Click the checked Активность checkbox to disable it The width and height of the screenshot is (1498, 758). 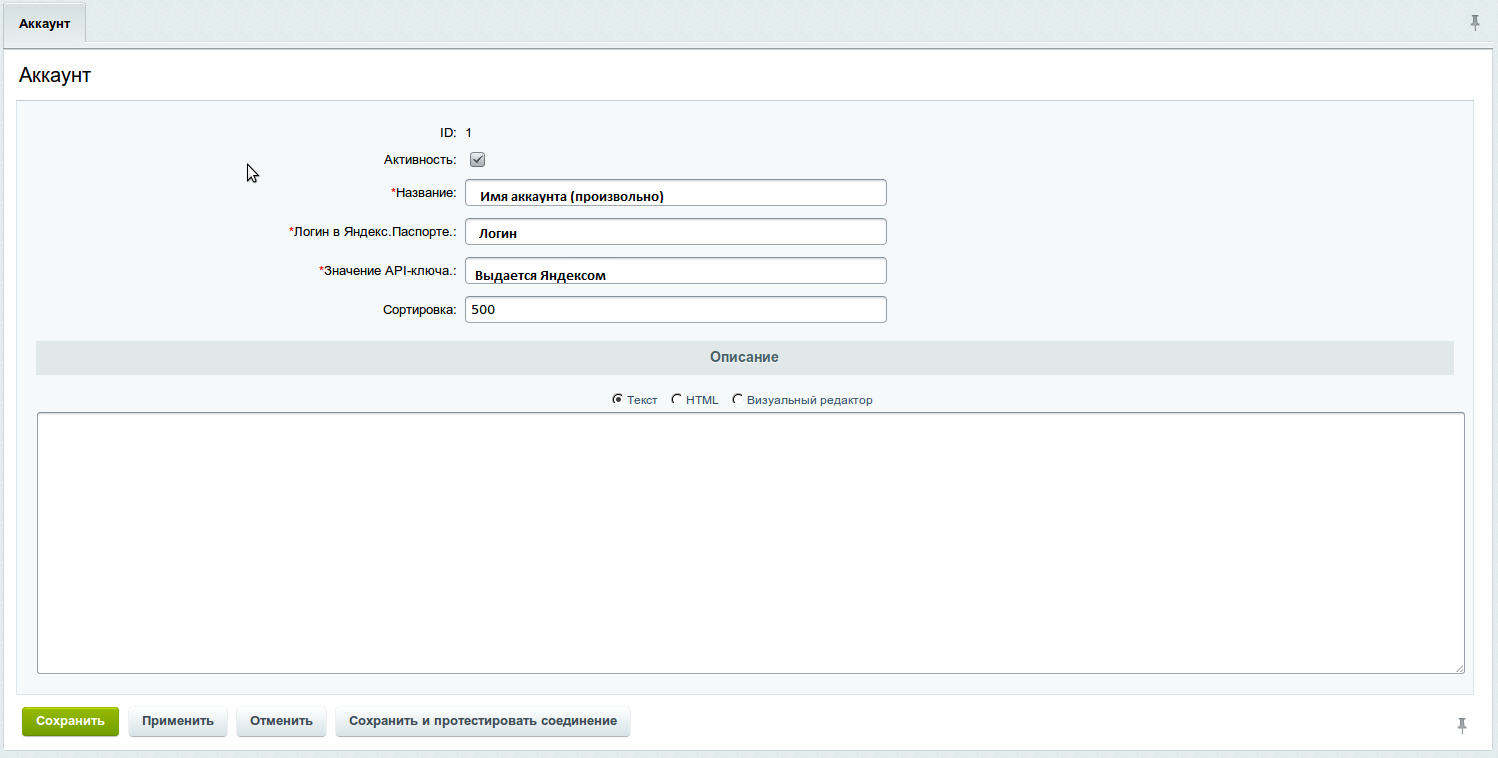pyautogui.click(x=477, y=159)
